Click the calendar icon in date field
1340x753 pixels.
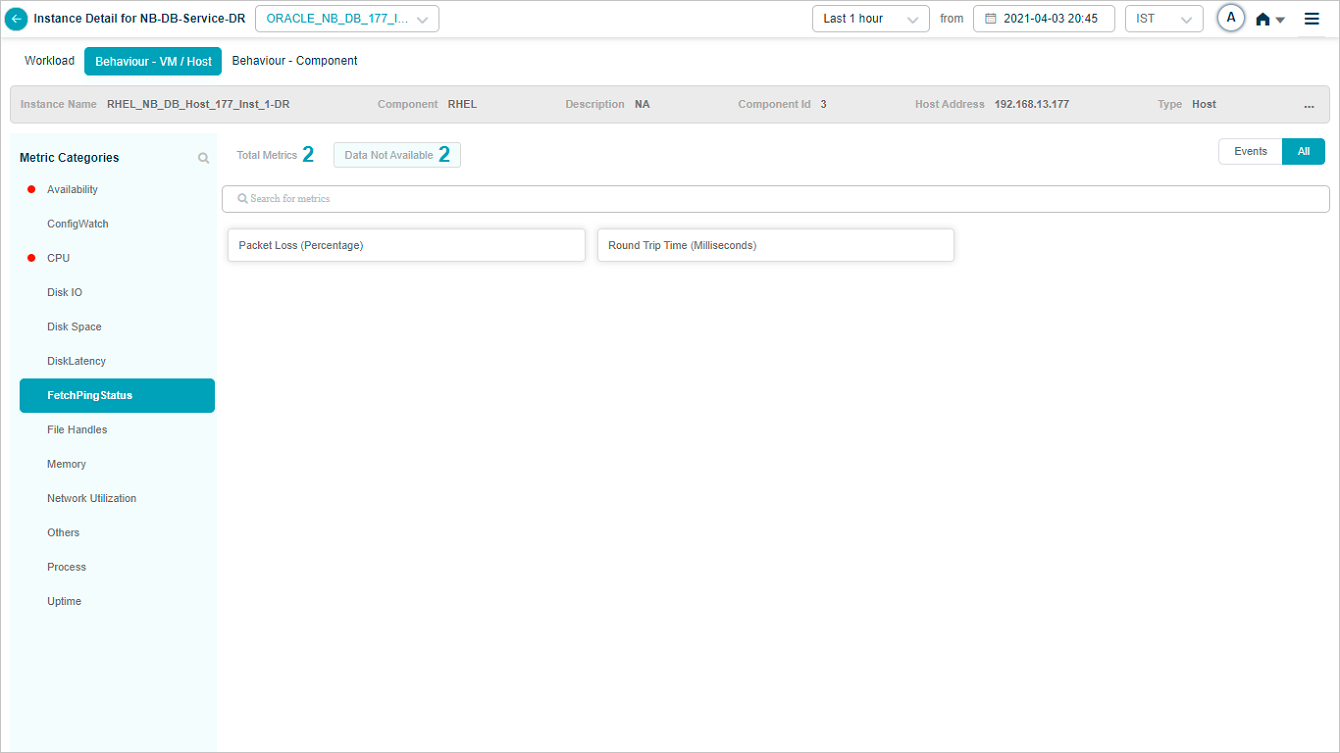coord(991,19)
